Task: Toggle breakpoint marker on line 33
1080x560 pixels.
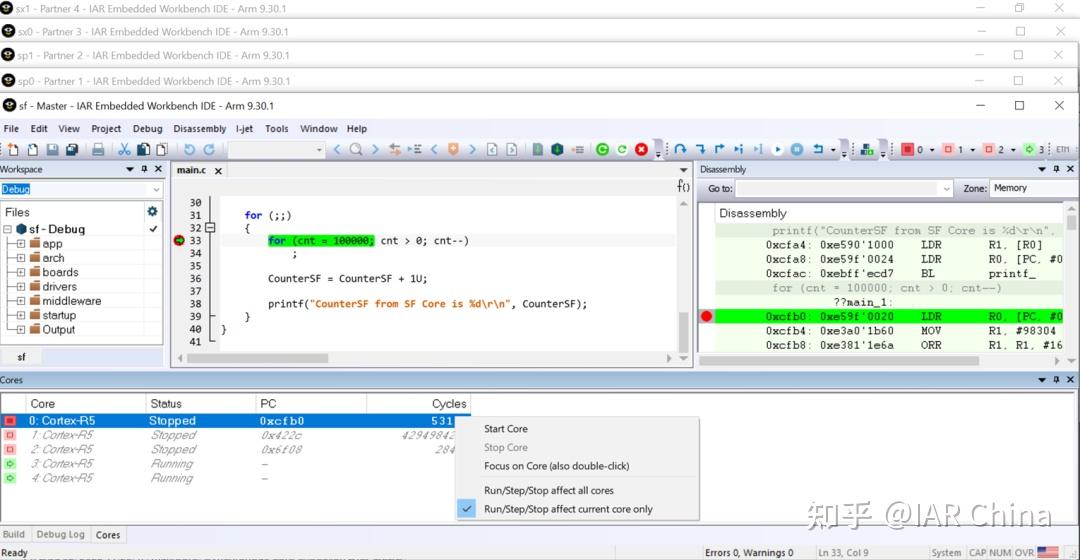Action: (x=179, y=240)
